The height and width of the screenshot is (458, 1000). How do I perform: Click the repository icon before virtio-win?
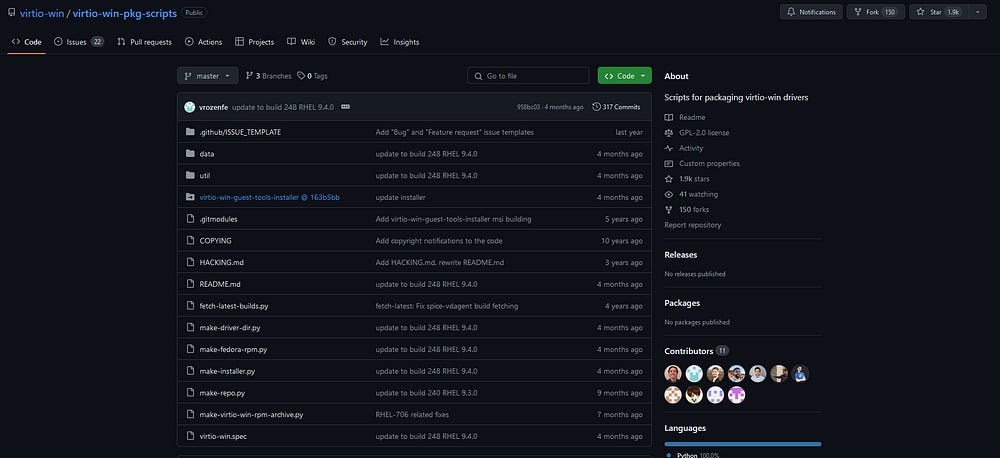click(11, 12)
